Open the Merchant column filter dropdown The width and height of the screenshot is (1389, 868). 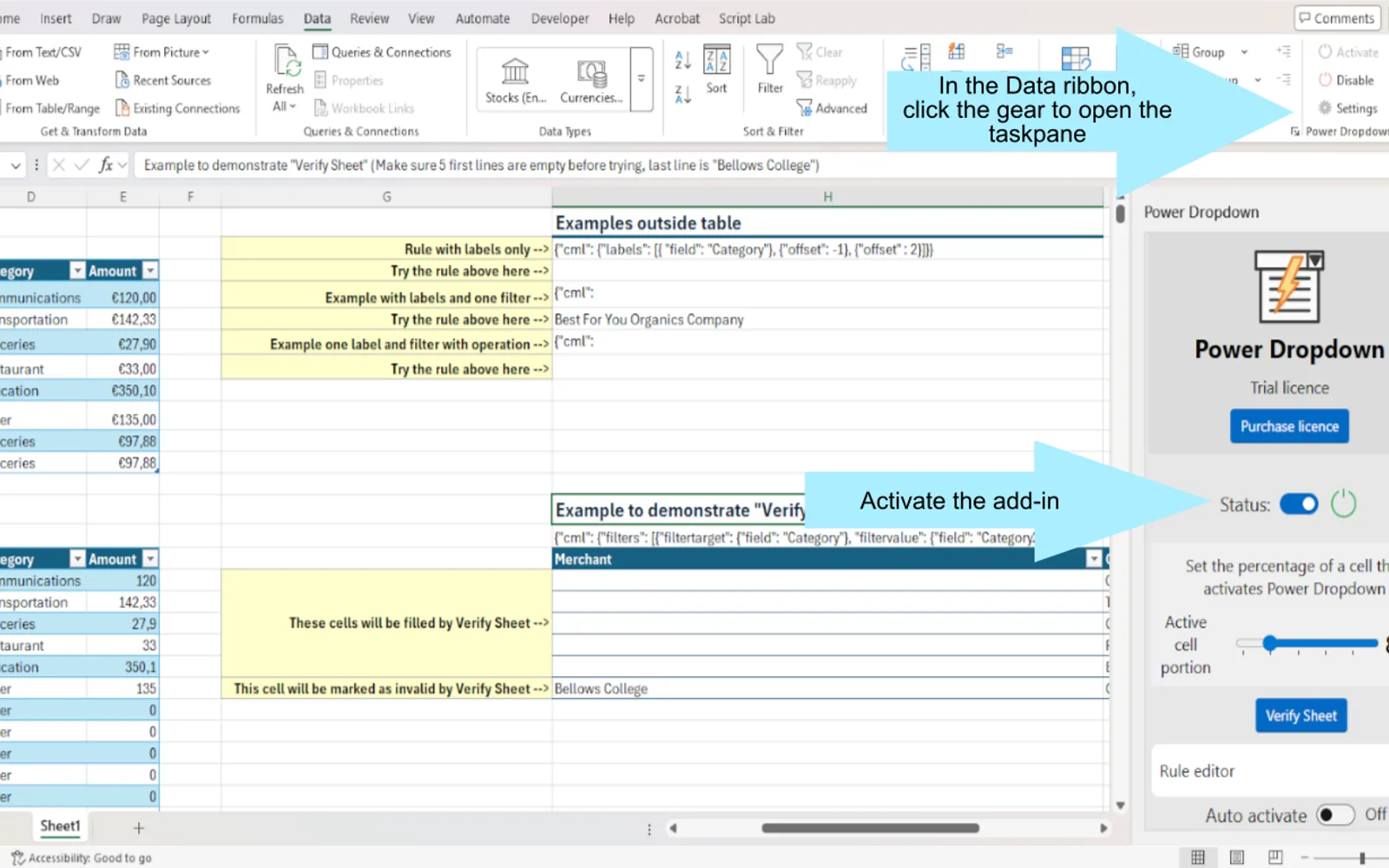click(1094, 559)
